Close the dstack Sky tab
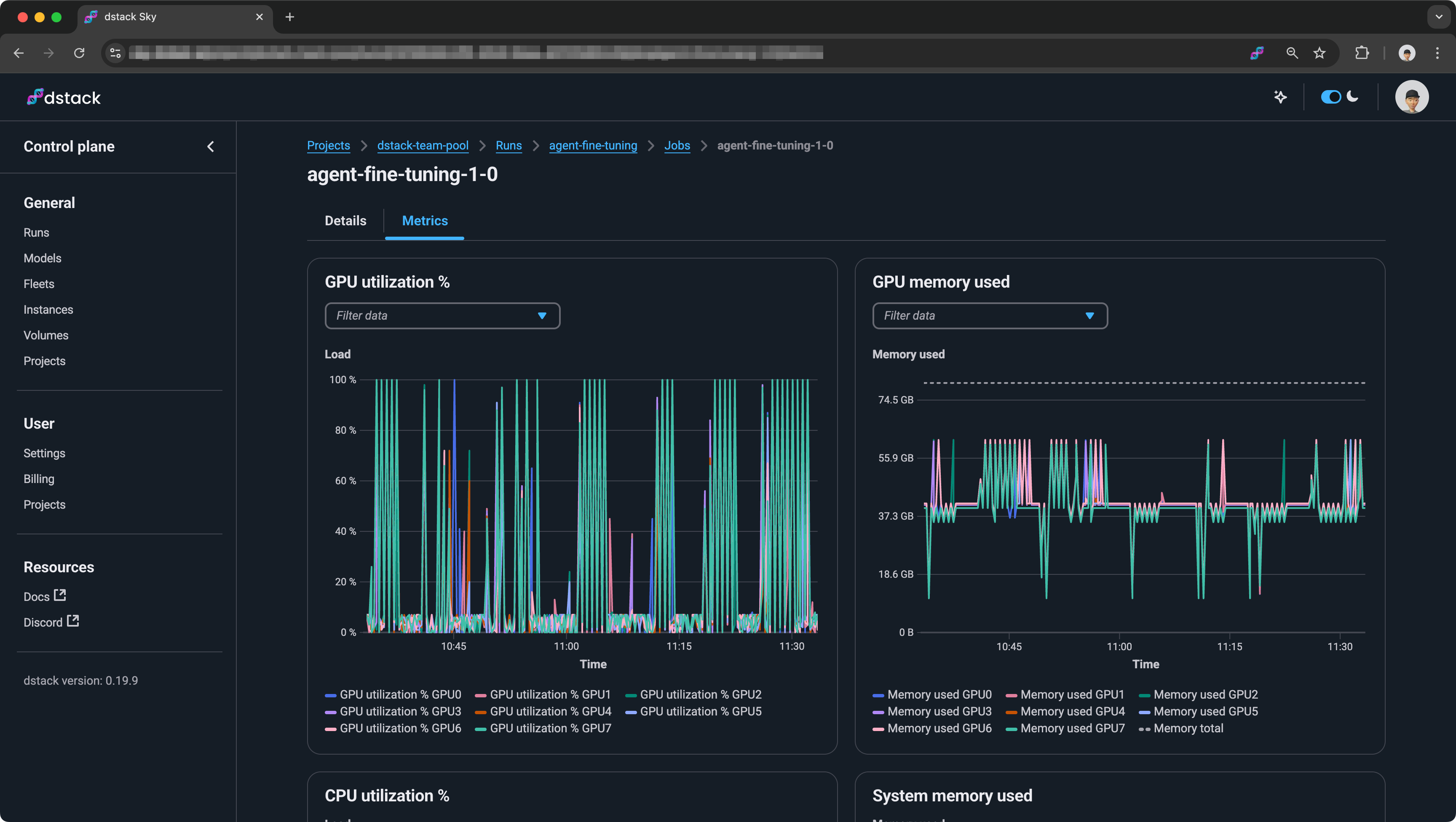The height and width of the screenshot is (822, 1456). 260,17
